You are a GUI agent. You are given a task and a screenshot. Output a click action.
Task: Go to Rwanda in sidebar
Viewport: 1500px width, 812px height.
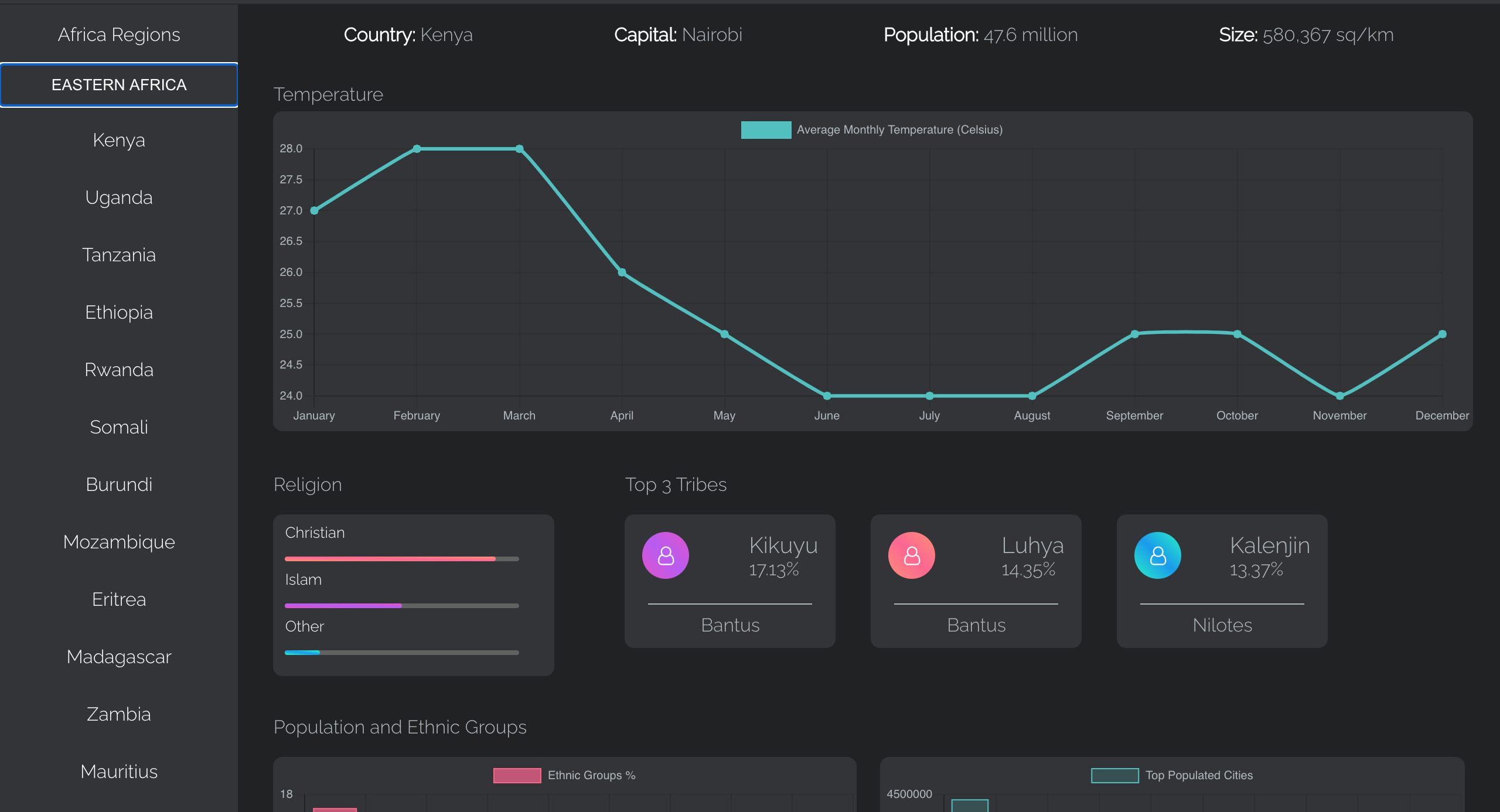click(x=119, y=370)
